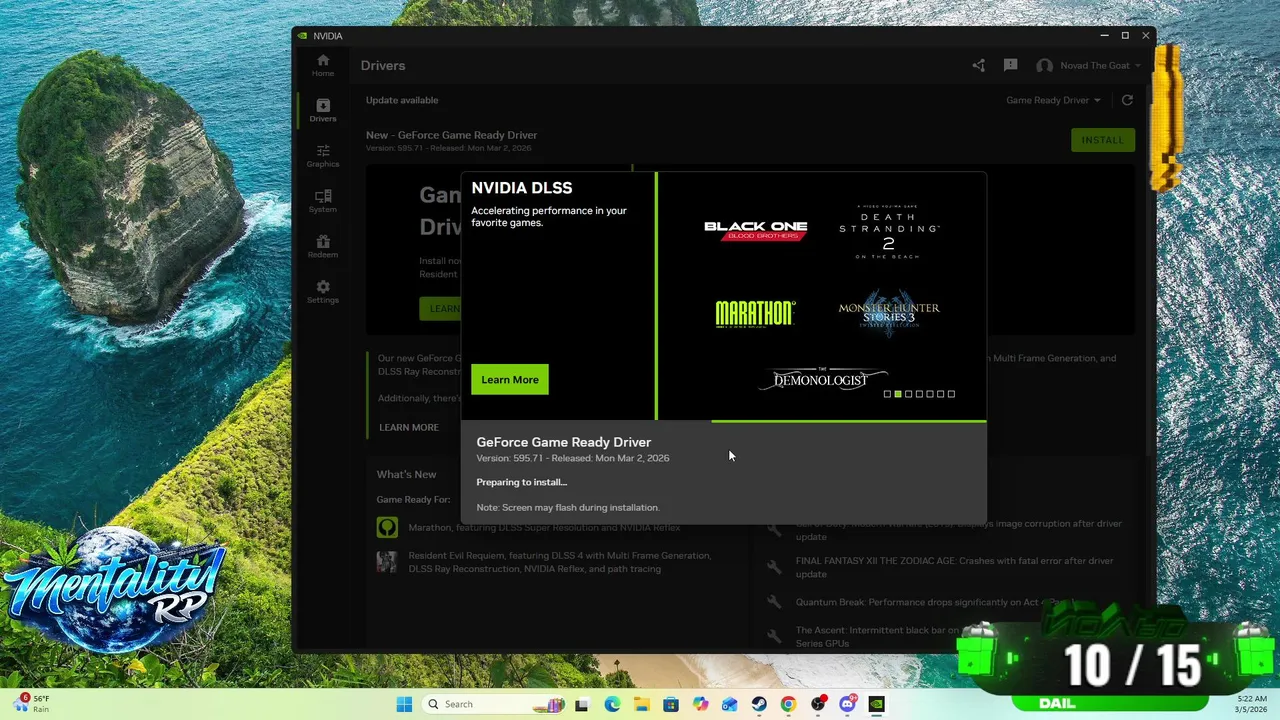1280x720 pixels.
Task: Open Microsoft Store from the taskbar
Action: click(670, 704)
